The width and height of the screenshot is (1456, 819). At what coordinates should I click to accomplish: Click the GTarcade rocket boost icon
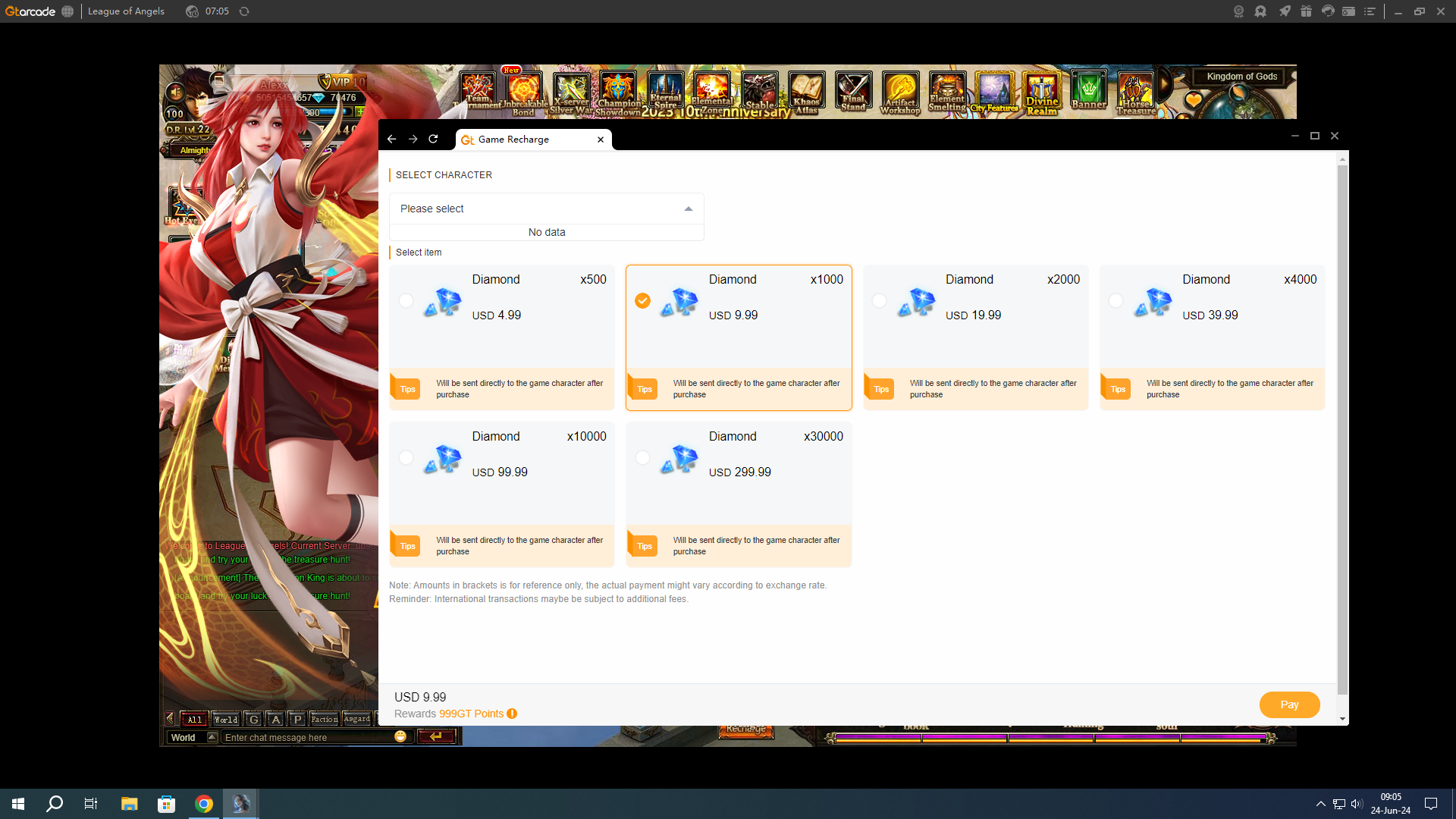coord(1284,11)
